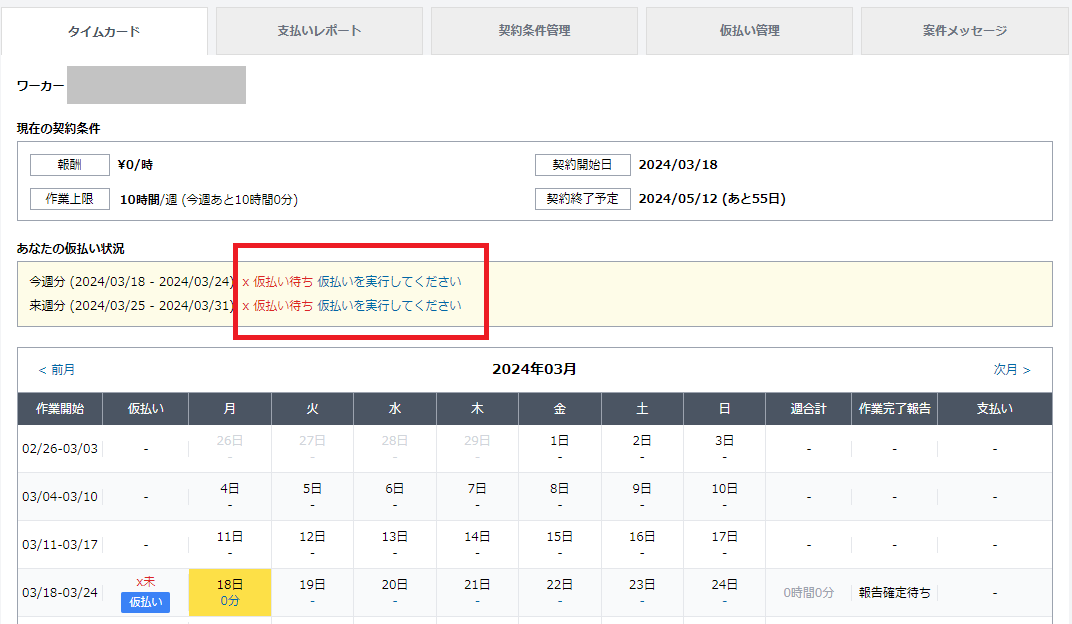Screen dimensions: 1072x624
Task: Click the 19日 calendar cell
Action: tap(312, 592)
